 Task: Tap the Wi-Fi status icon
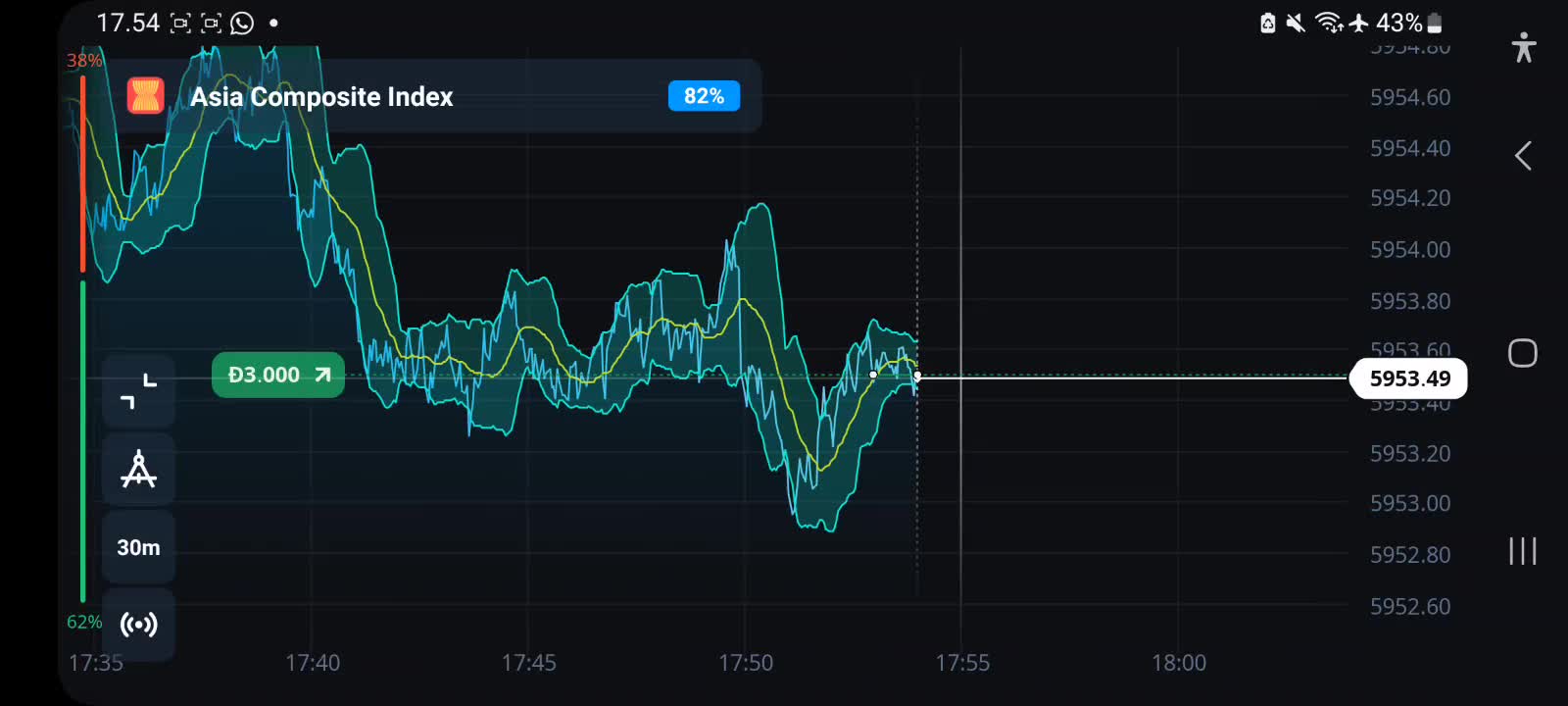click(x=1329, y=23)
